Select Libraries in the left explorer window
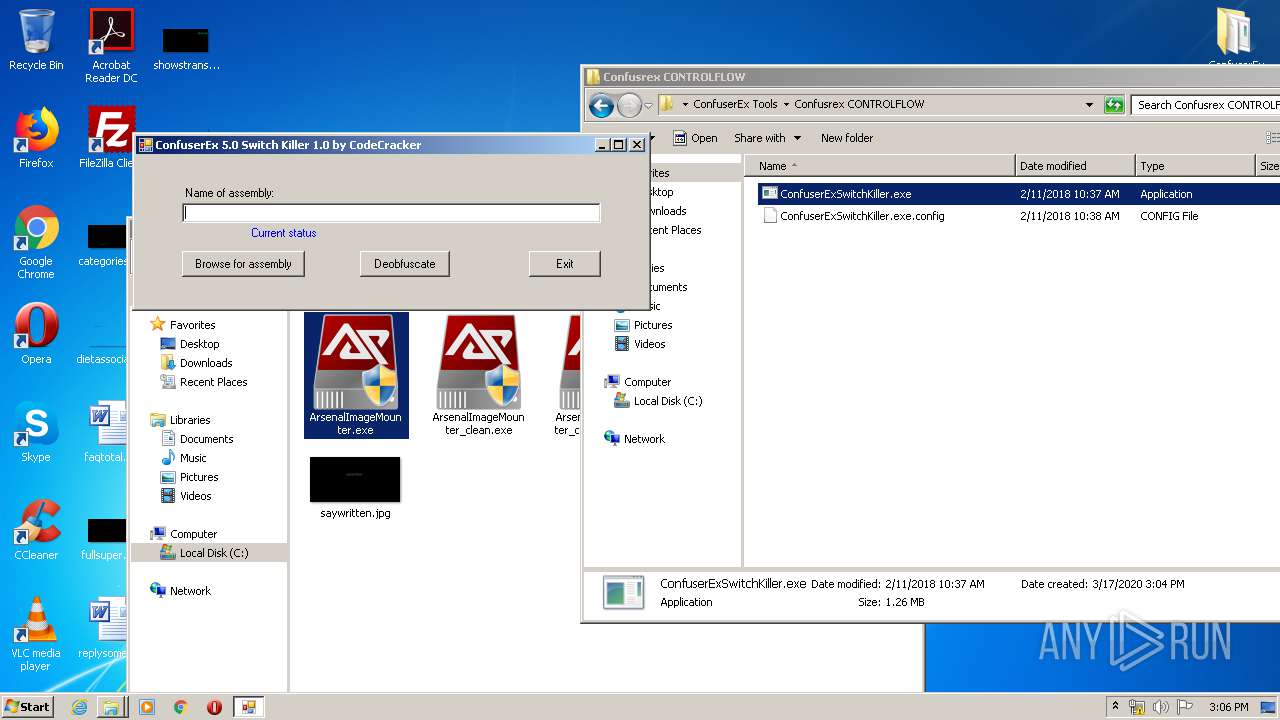Viewport: 1280px width, 720px height. pyautogui.click(x=181, y=420)
